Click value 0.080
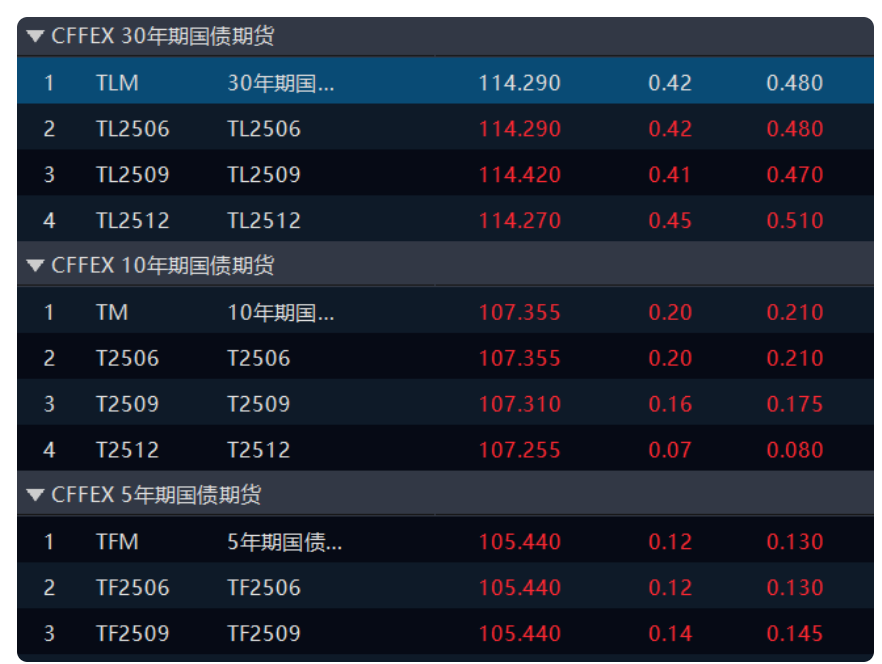 point(795,450)
